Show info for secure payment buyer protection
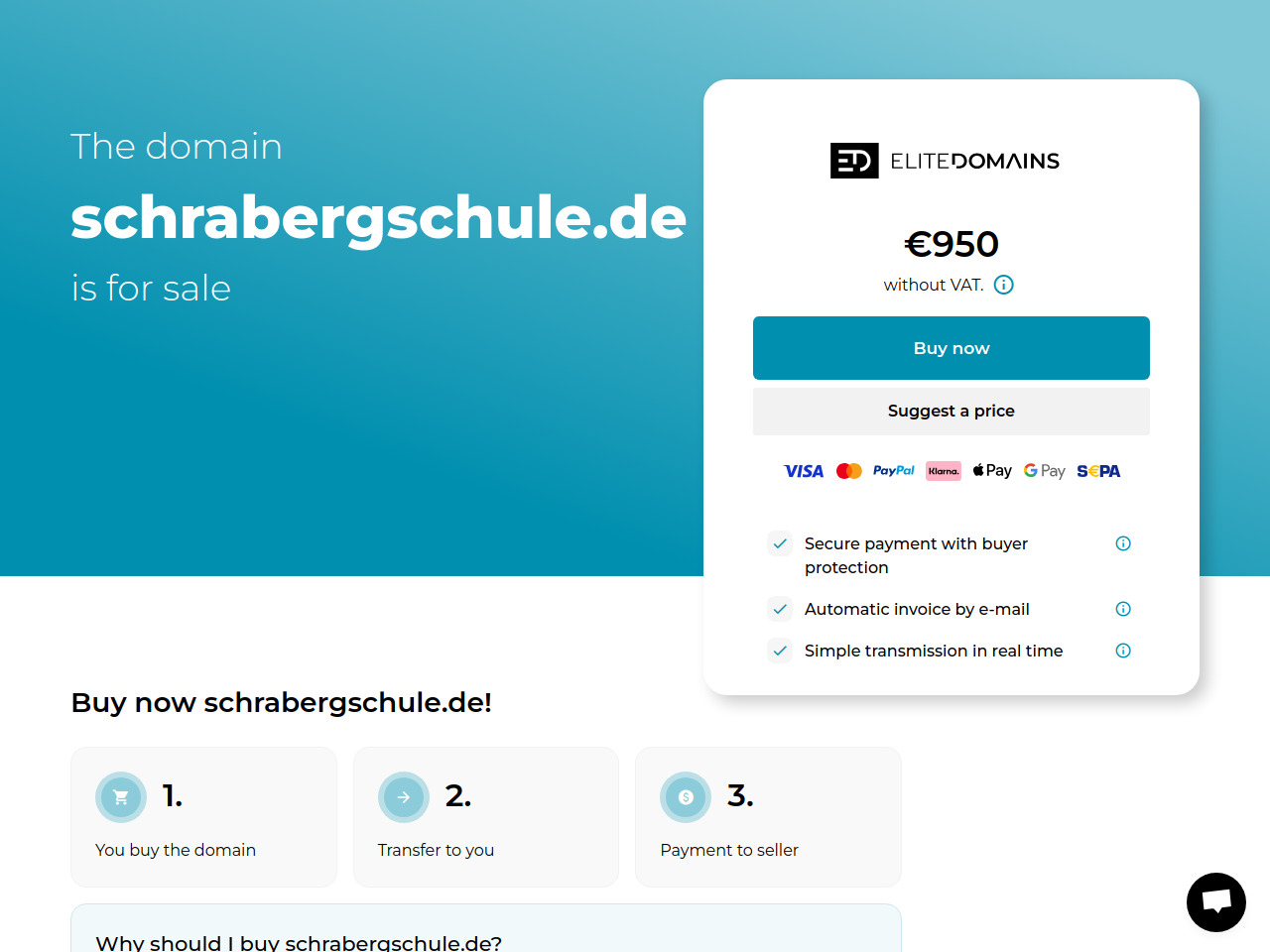This screenshot has height=952, width=1270. click(x=1123, y=543)
